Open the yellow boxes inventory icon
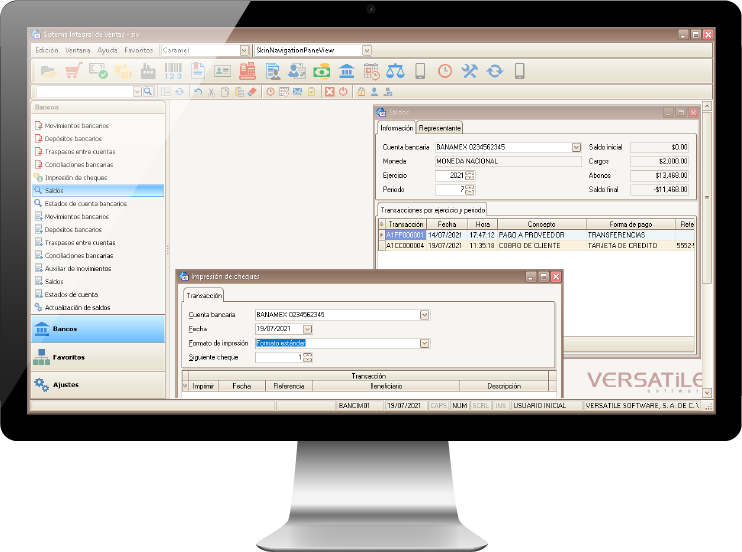 pos(124,71)
